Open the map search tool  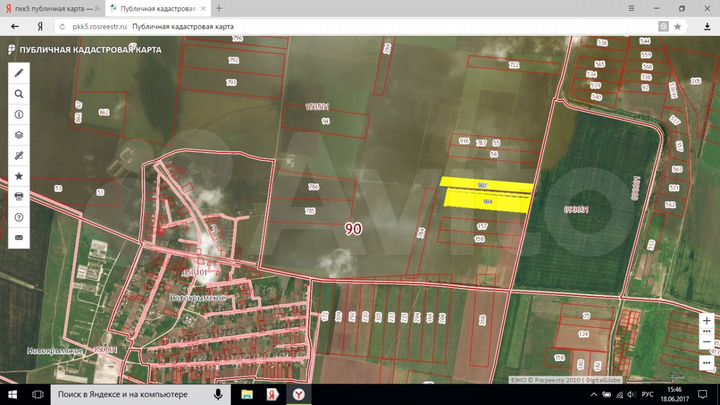click(18, 93)
